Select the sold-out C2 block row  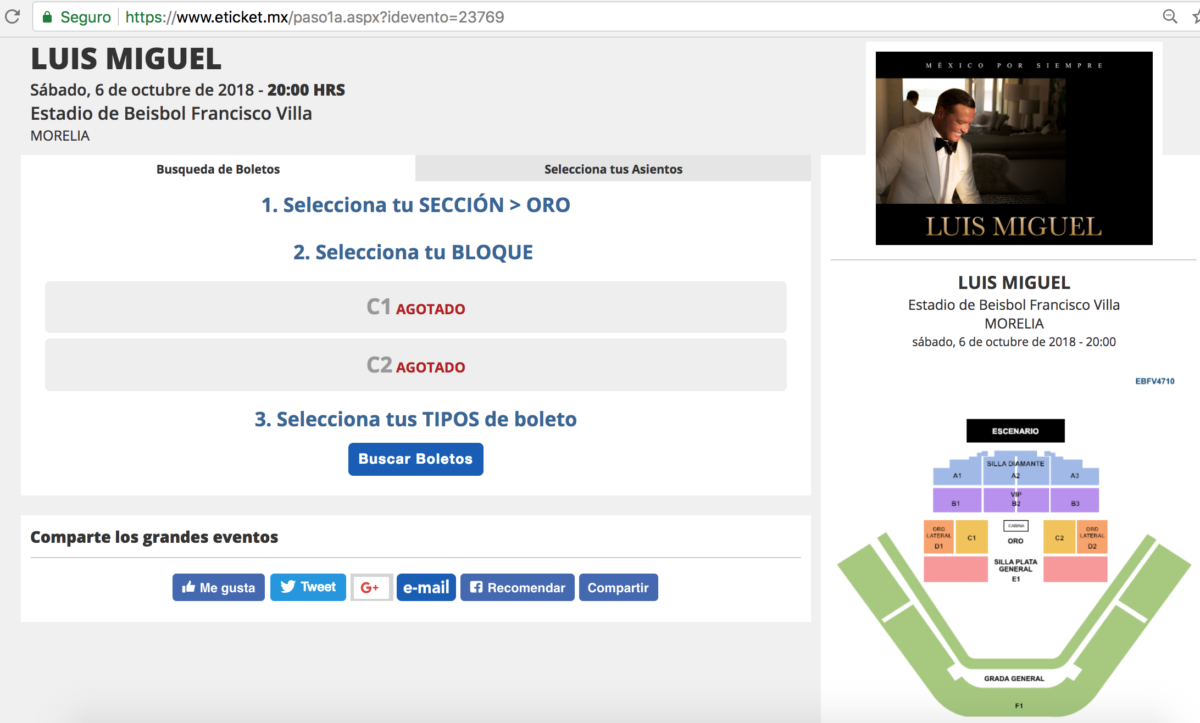[416, 365]
